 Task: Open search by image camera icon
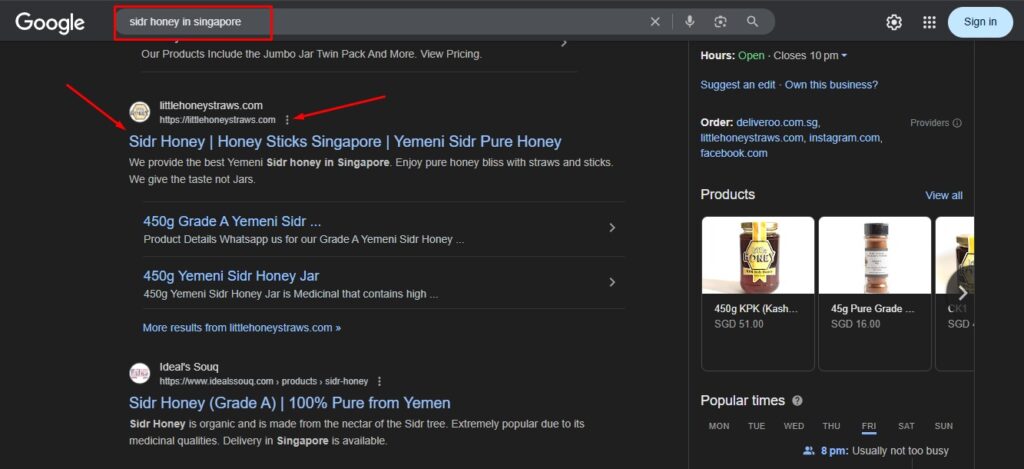720,22
